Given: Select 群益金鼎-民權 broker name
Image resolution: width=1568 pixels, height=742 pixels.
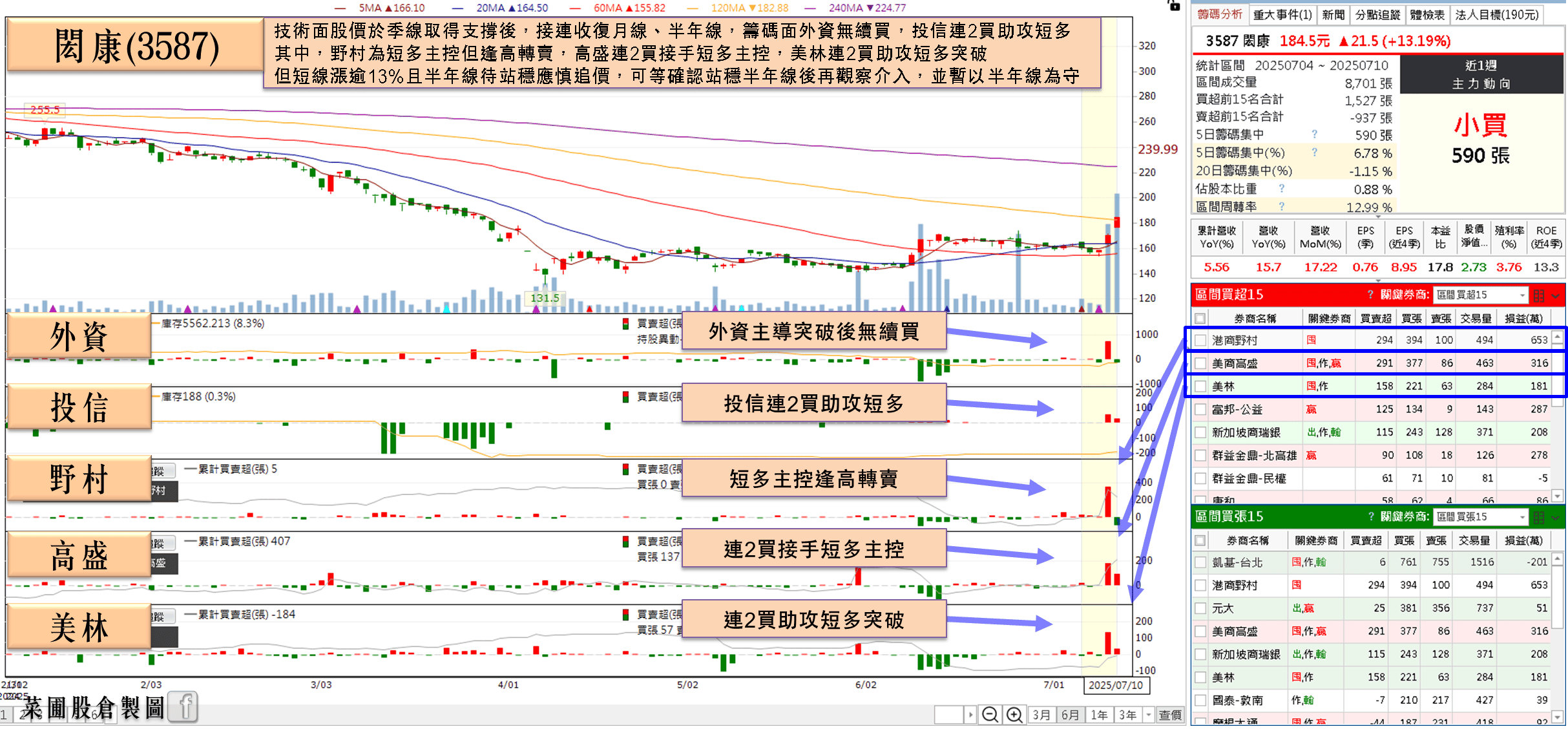Looking at the screenshot, I should 1249,478.
